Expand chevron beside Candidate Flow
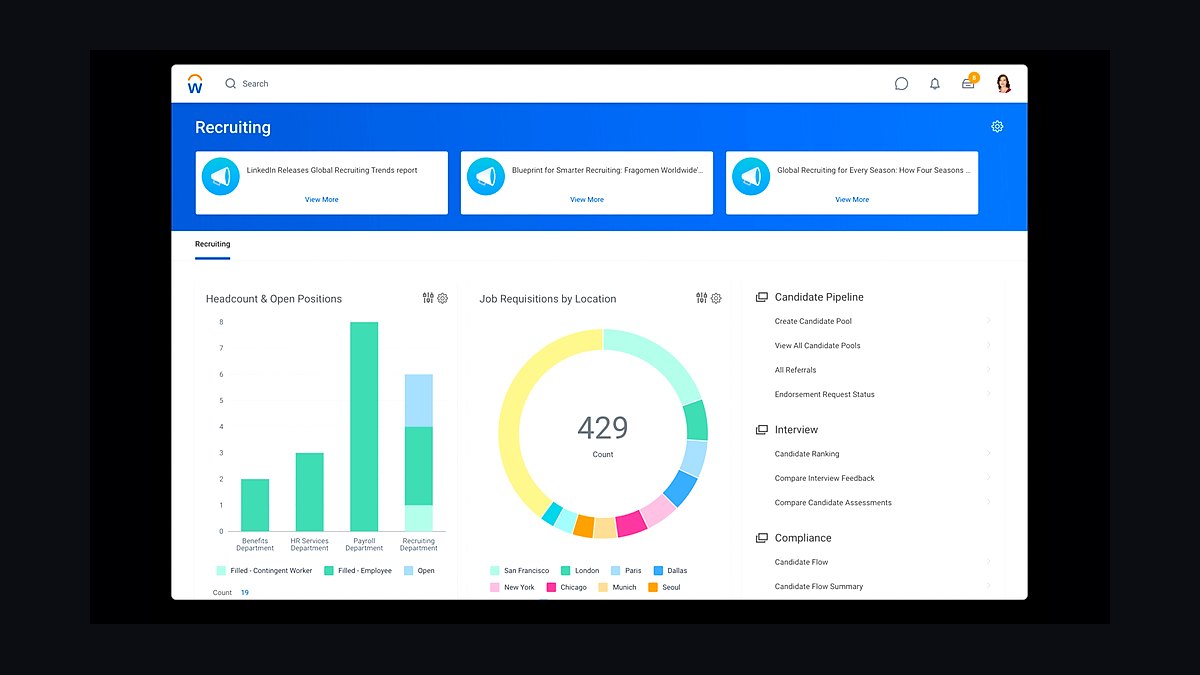The image size is (1200, 675). [x=988, y=562]
